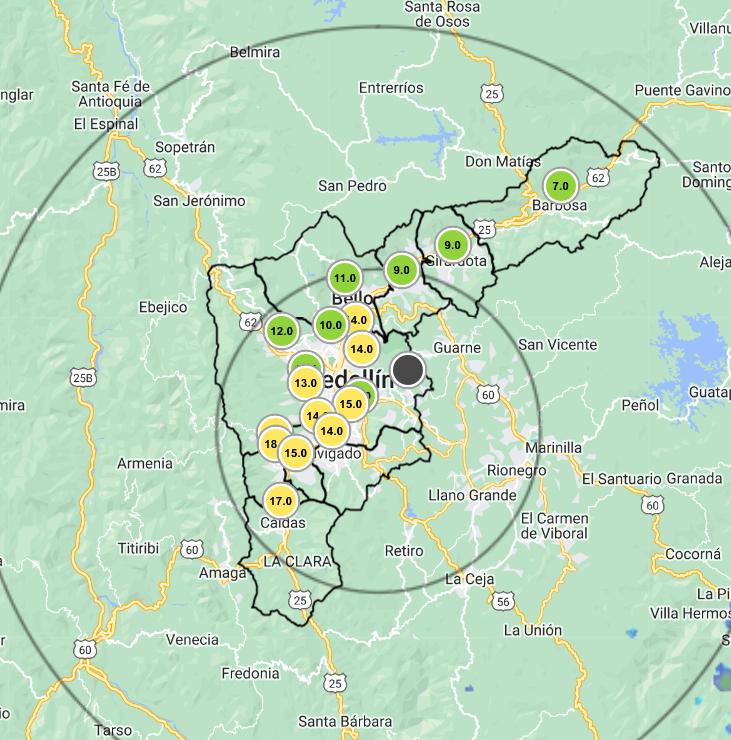Click the green 10.0 station marker
Viewport: 731px width, 740px height.
330,325
